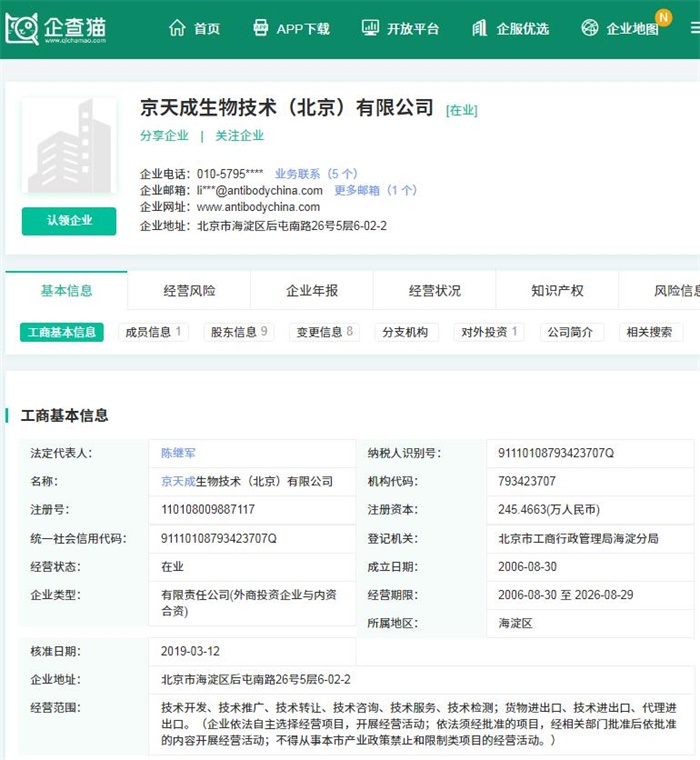Click the 纳税人识别号 value 91110108793423707Q
Screen dimensions: 700x760
pos(556,453)
